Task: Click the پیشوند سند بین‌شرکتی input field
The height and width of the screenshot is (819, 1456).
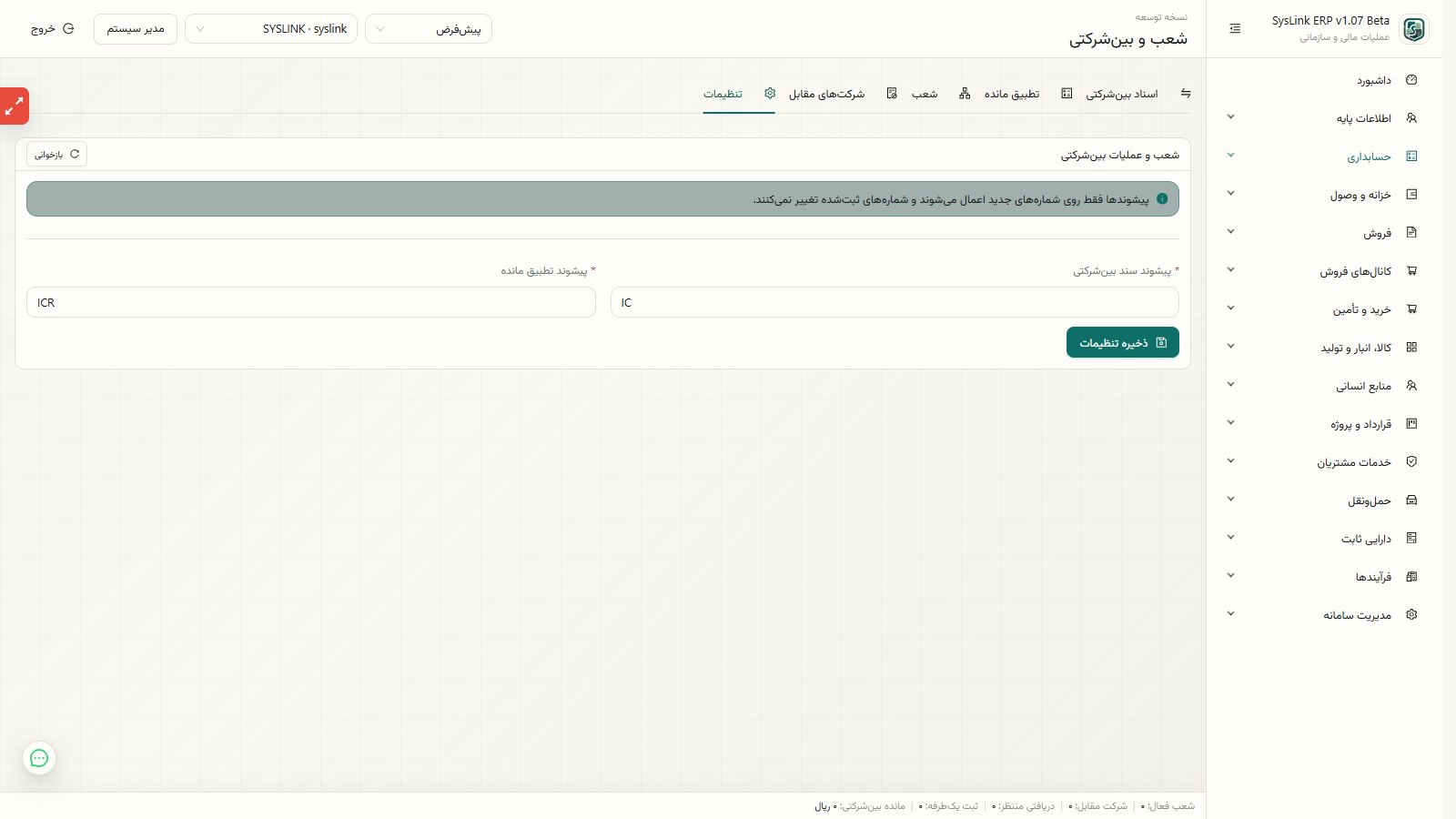Action: pos(895,302)
